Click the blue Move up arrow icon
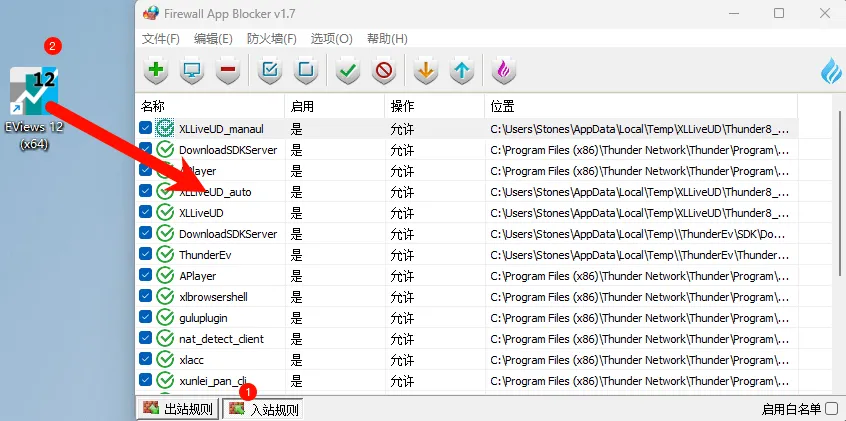The image size is (846, 421). coord(462,70)
